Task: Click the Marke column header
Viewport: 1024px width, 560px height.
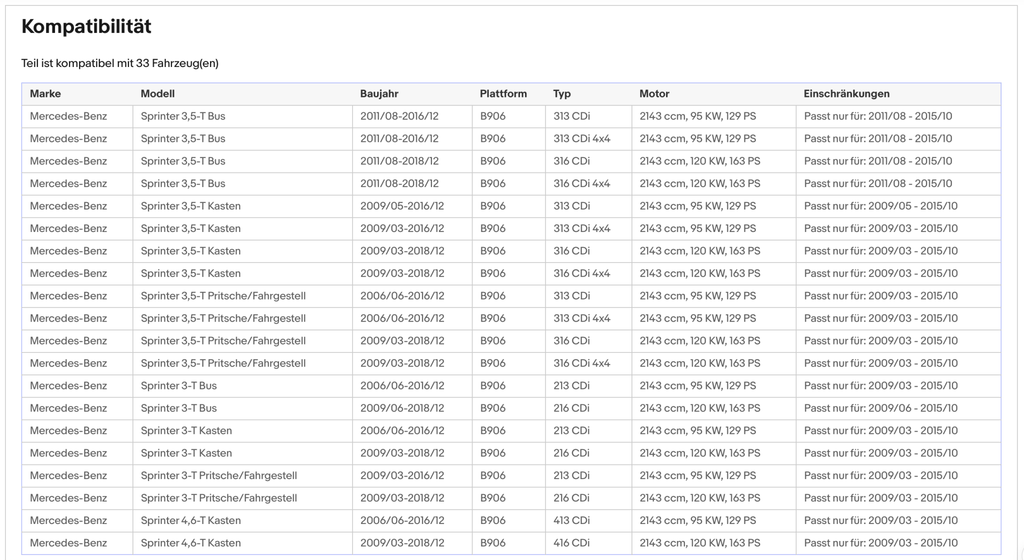Action: [45, 94]
